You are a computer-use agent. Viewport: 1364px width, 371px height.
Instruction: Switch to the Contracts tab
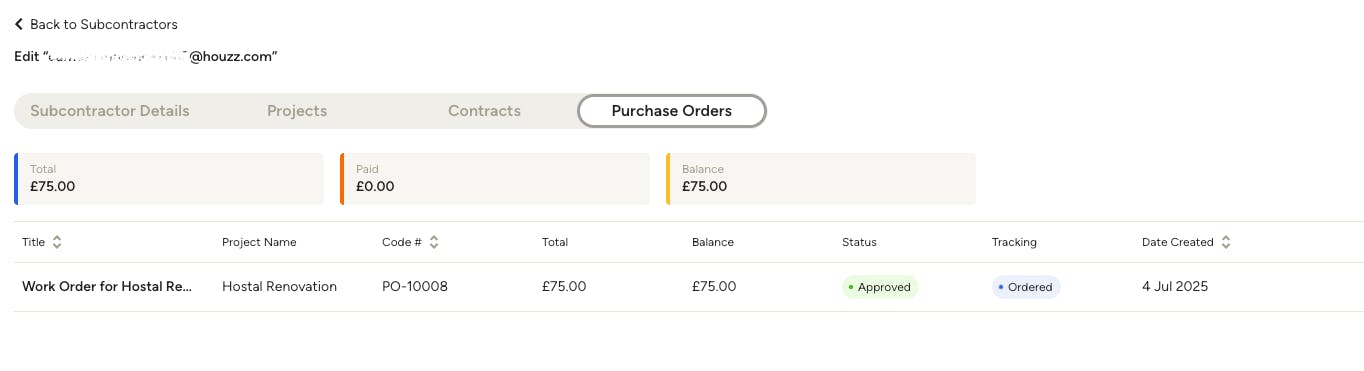(484, 111)
